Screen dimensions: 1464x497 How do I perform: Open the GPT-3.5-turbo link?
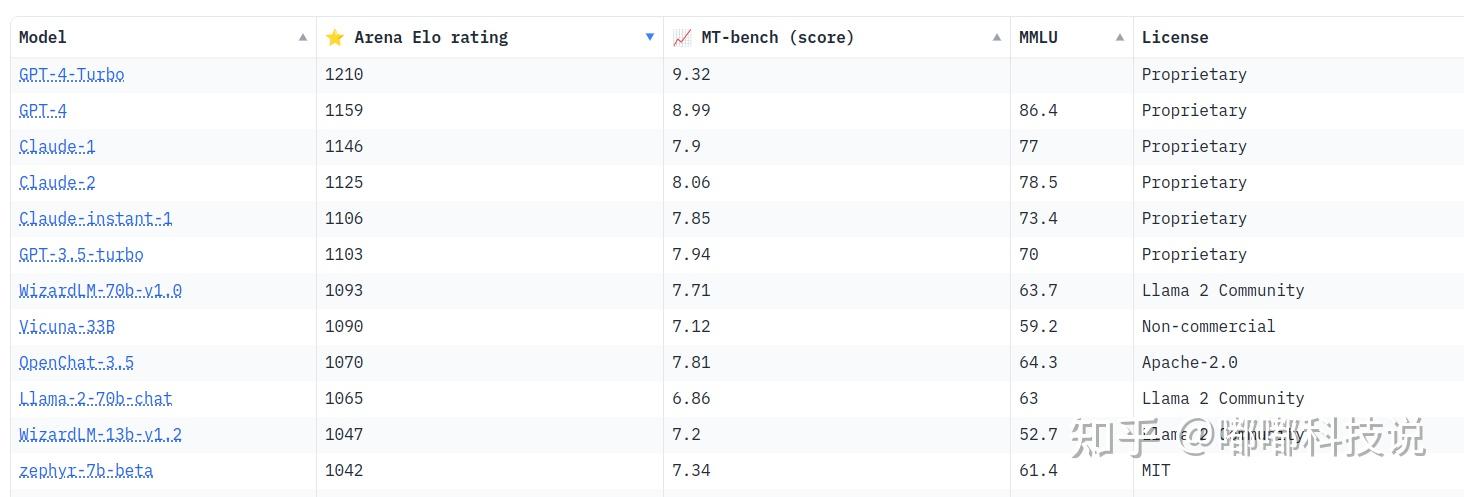pos(81,255)
